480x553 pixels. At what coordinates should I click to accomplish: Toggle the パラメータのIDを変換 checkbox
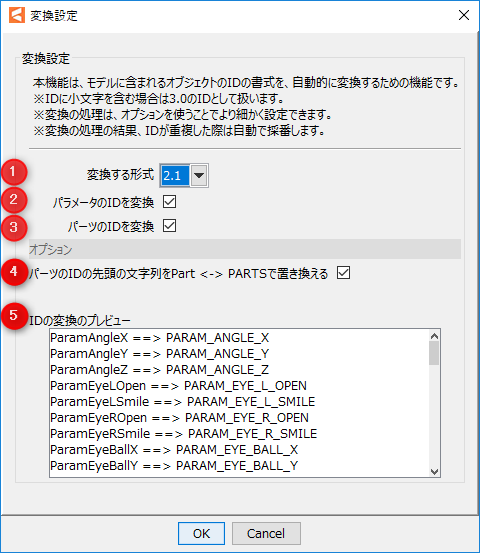[x=169, y=202]
